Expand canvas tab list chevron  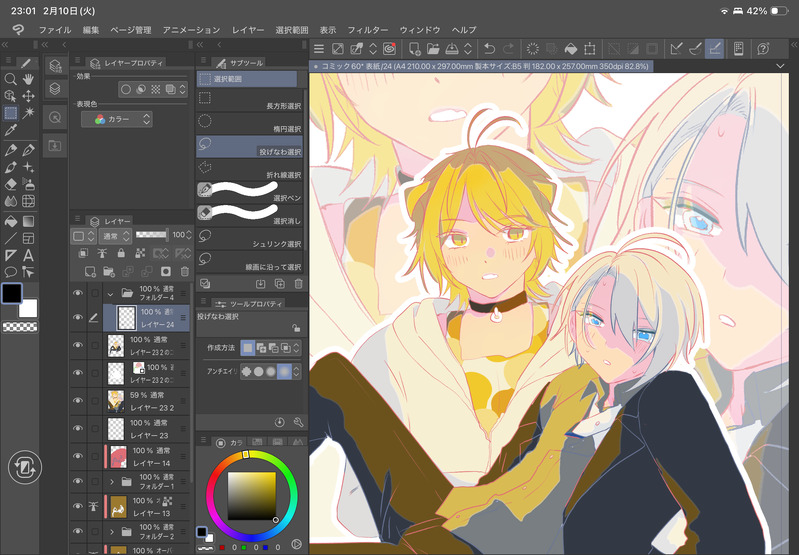point(780,66)
